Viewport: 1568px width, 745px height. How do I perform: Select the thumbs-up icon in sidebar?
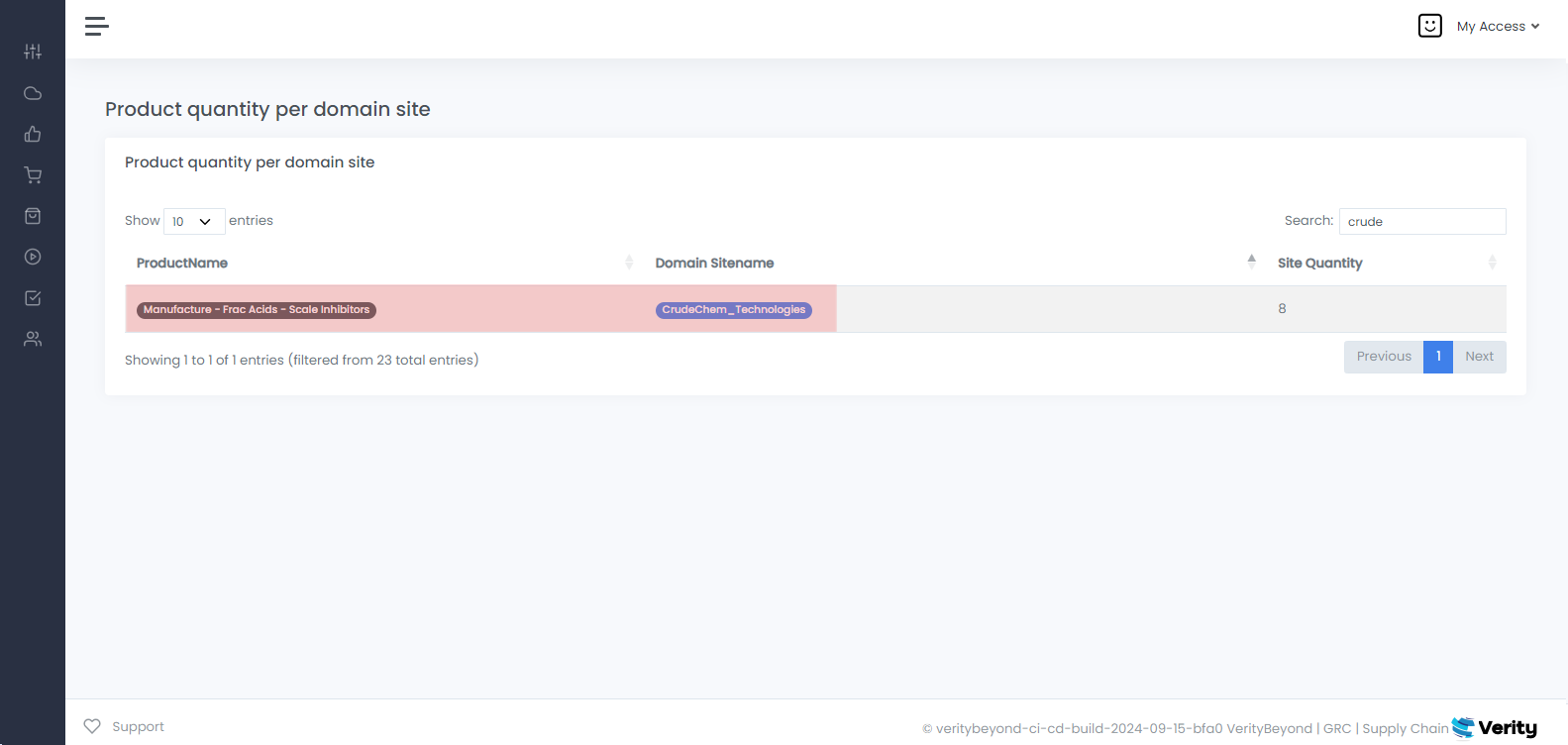33,134
